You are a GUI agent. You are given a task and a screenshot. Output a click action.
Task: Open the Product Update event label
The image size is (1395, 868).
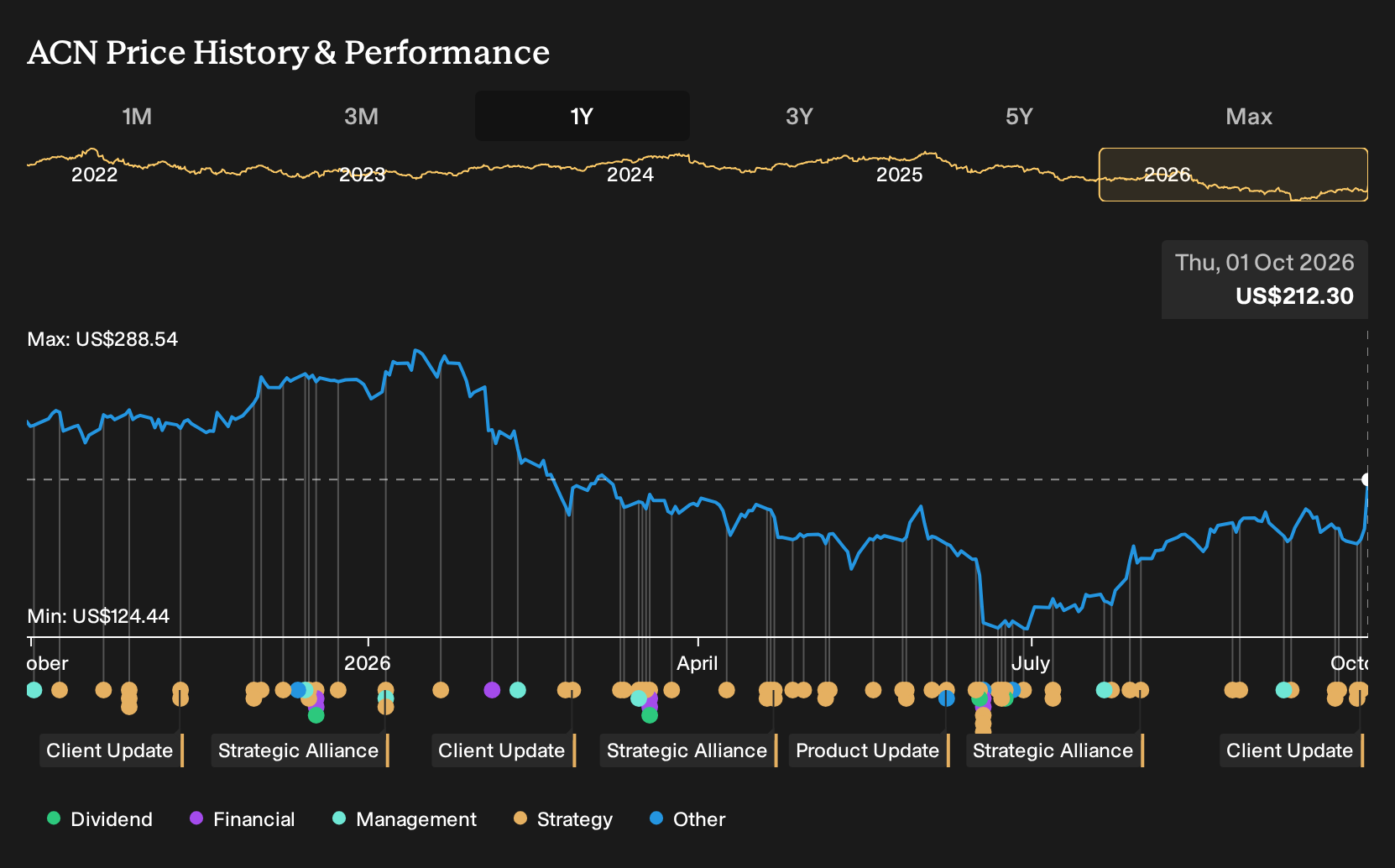[869, 750]
